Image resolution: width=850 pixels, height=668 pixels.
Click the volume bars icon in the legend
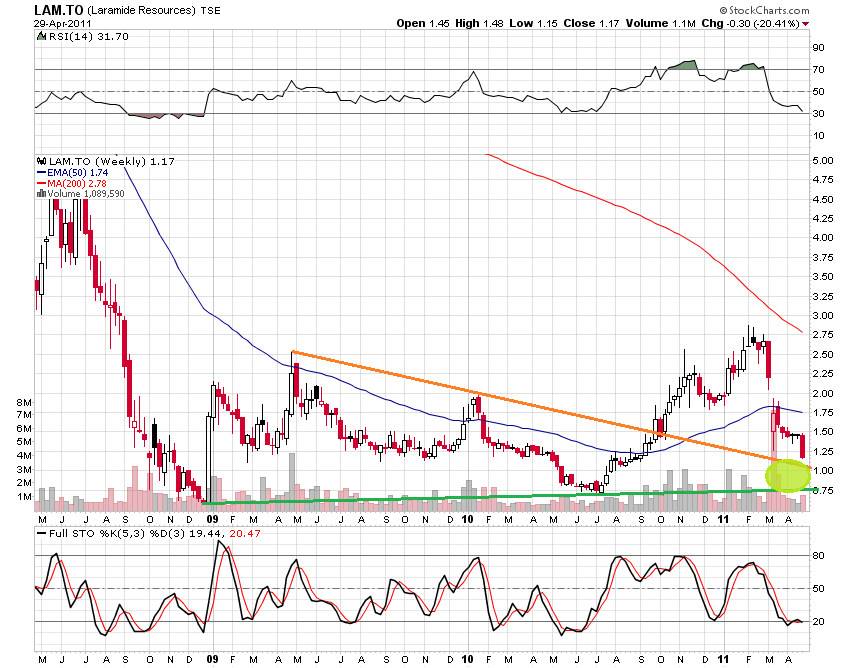[41, 194]
